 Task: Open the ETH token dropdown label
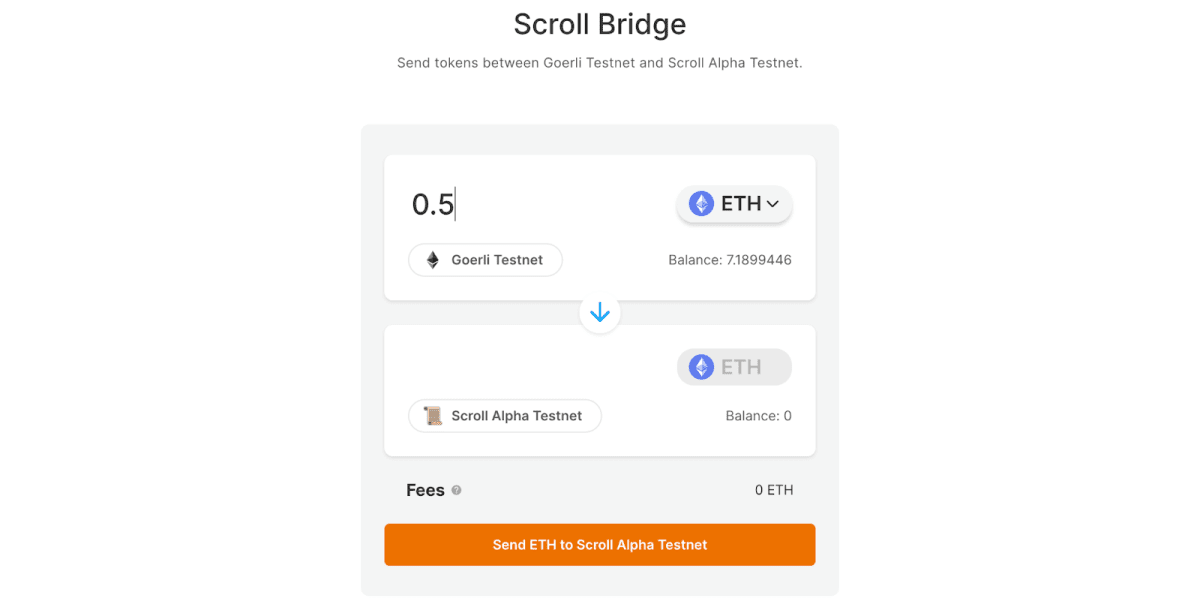pos(741,204)
